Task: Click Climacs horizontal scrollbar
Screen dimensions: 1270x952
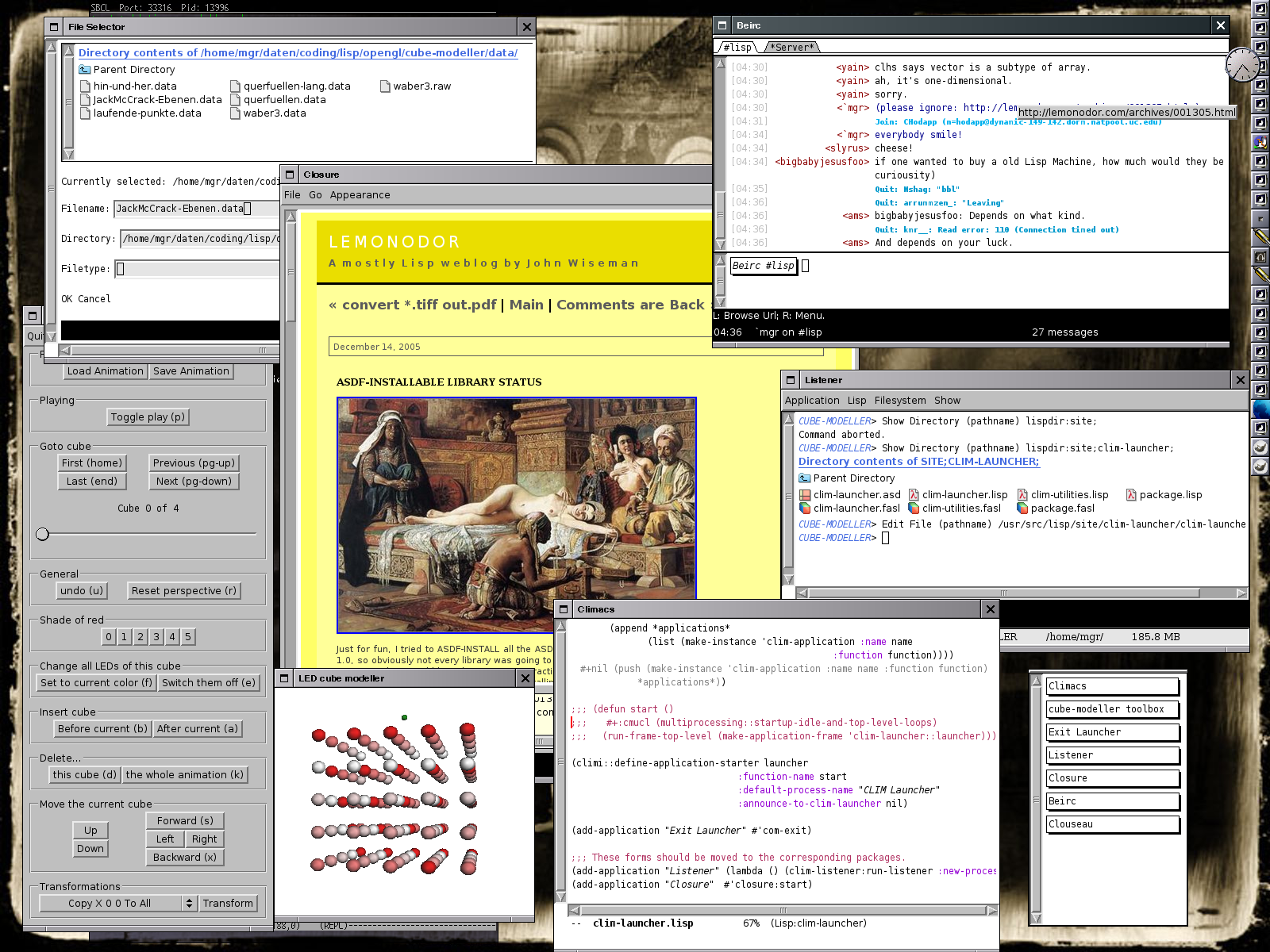Action: coord(783,911)
